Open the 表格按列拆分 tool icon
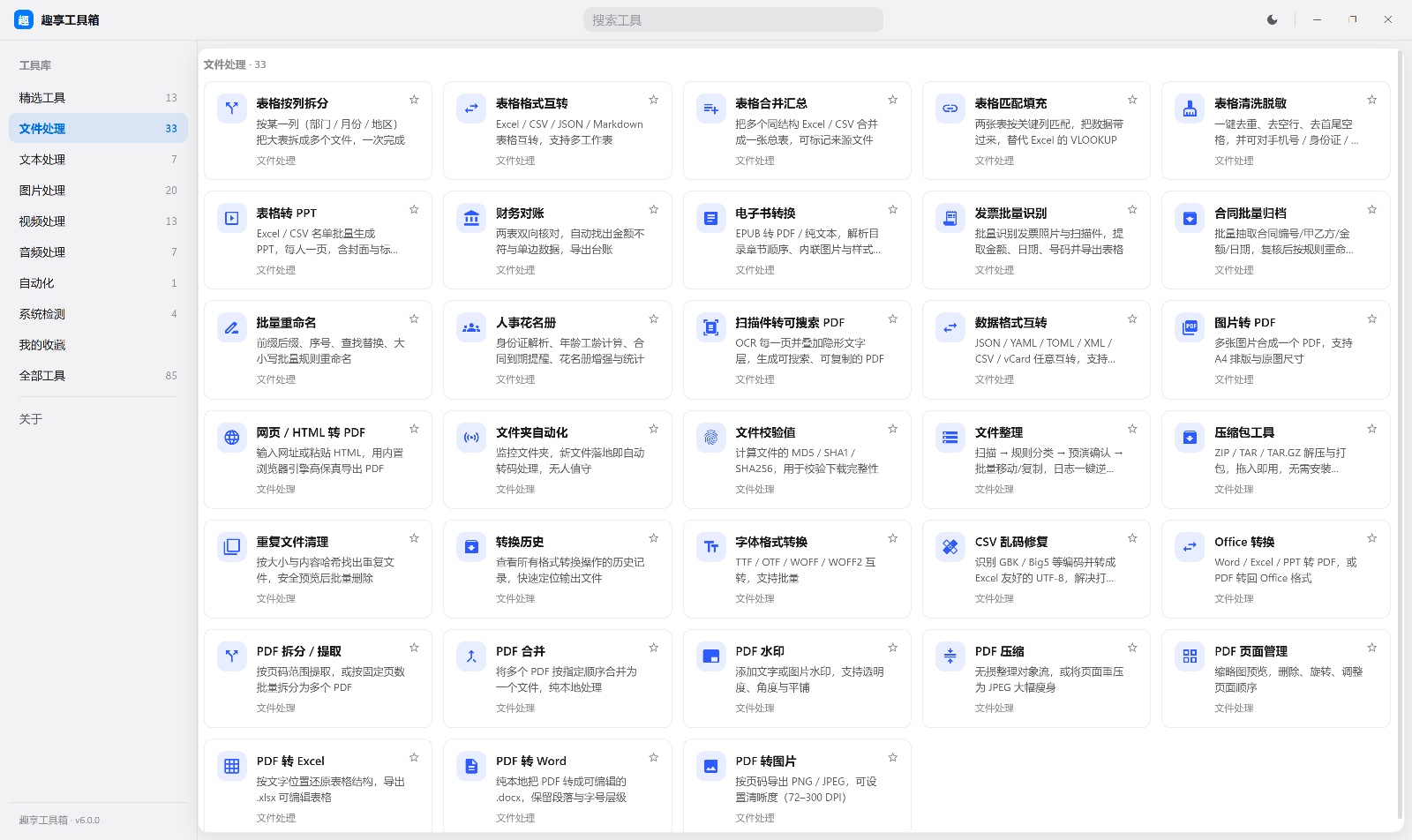 coord(231,109)
